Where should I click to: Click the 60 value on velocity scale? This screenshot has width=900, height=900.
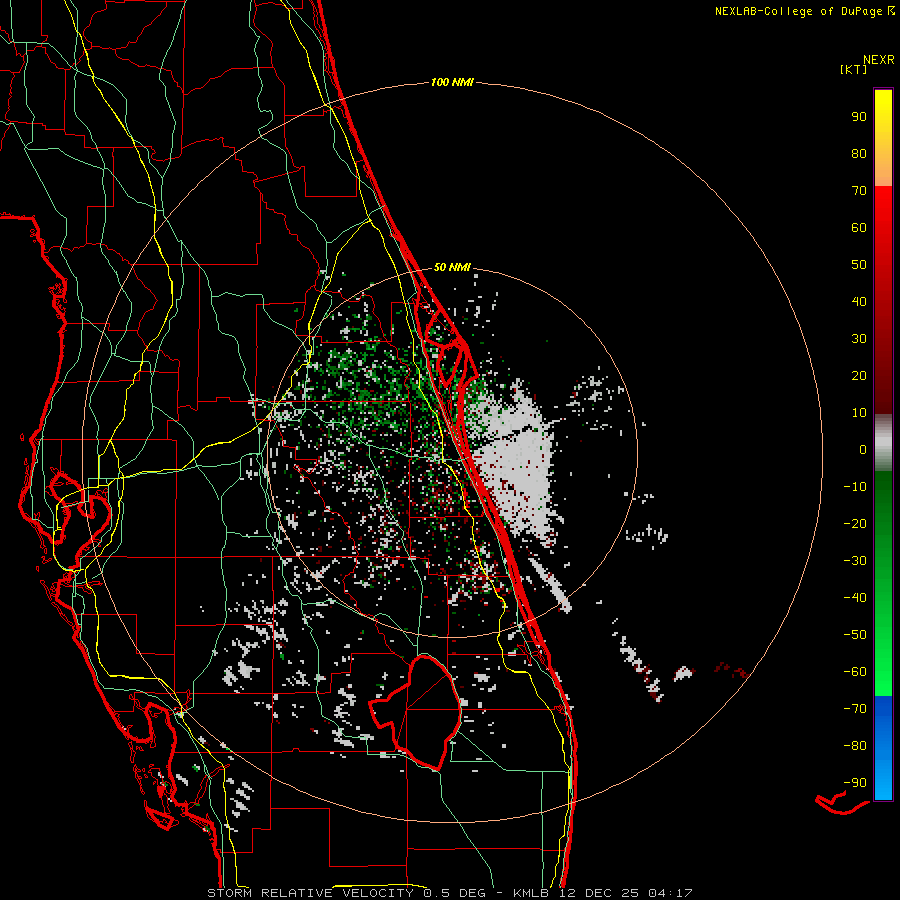pos(859,227)
